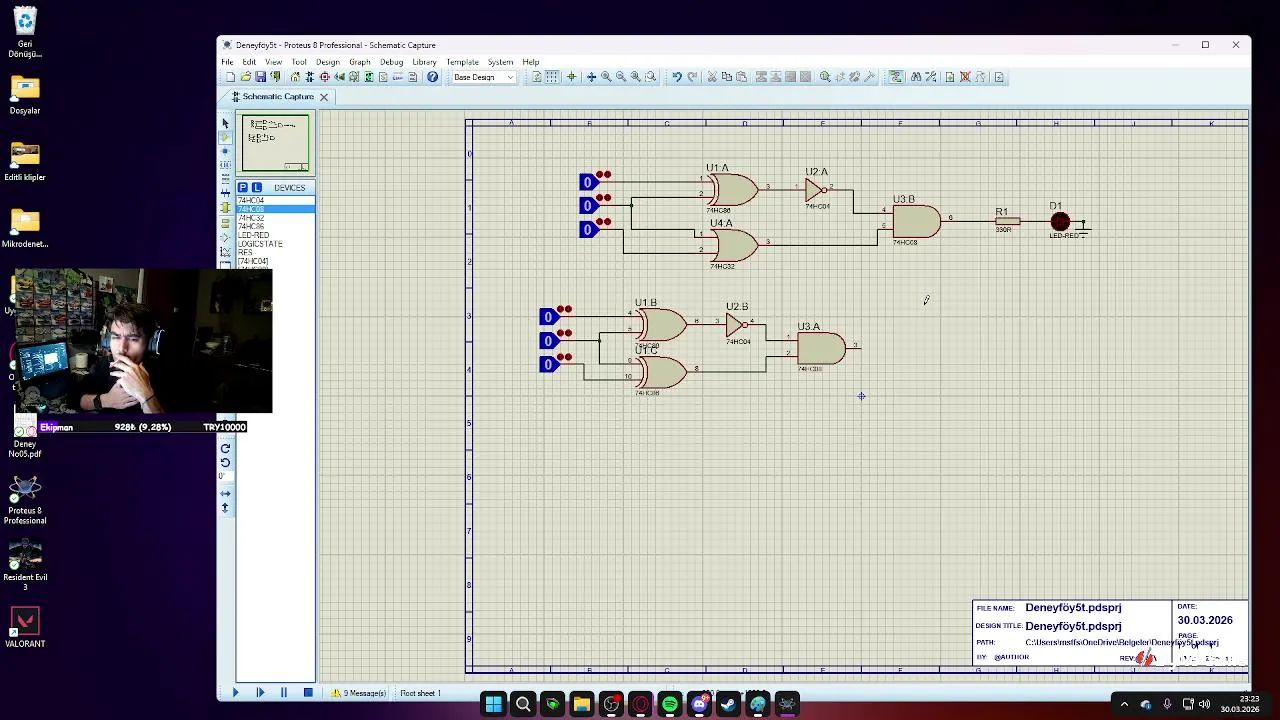Select LOGICSTATE in the devices list
Viewport: 1280px width, 720px height.
260,244
